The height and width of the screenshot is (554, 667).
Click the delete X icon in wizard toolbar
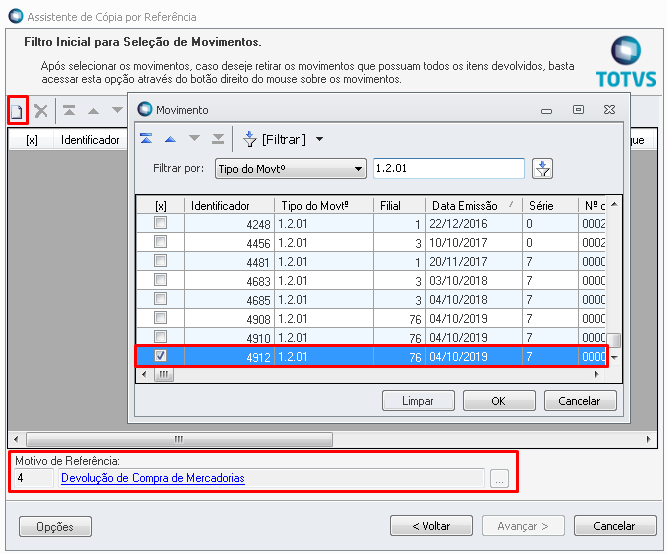tap(41, 111)
